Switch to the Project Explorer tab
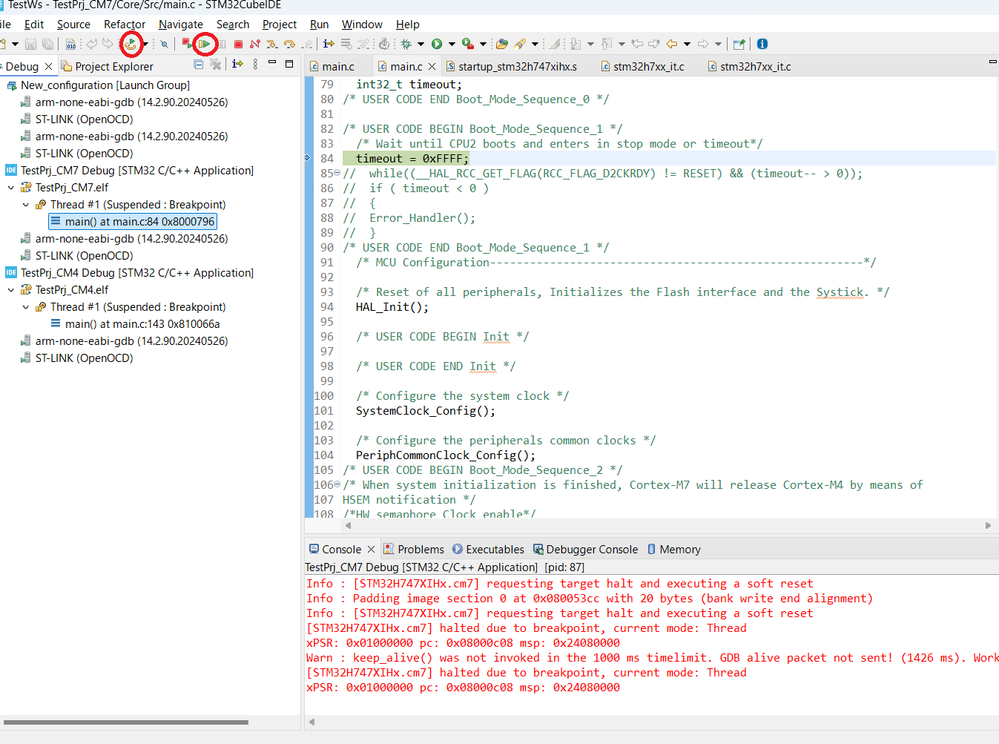The height and width of the screenshot is (744, 999). [x=106, y=67]
